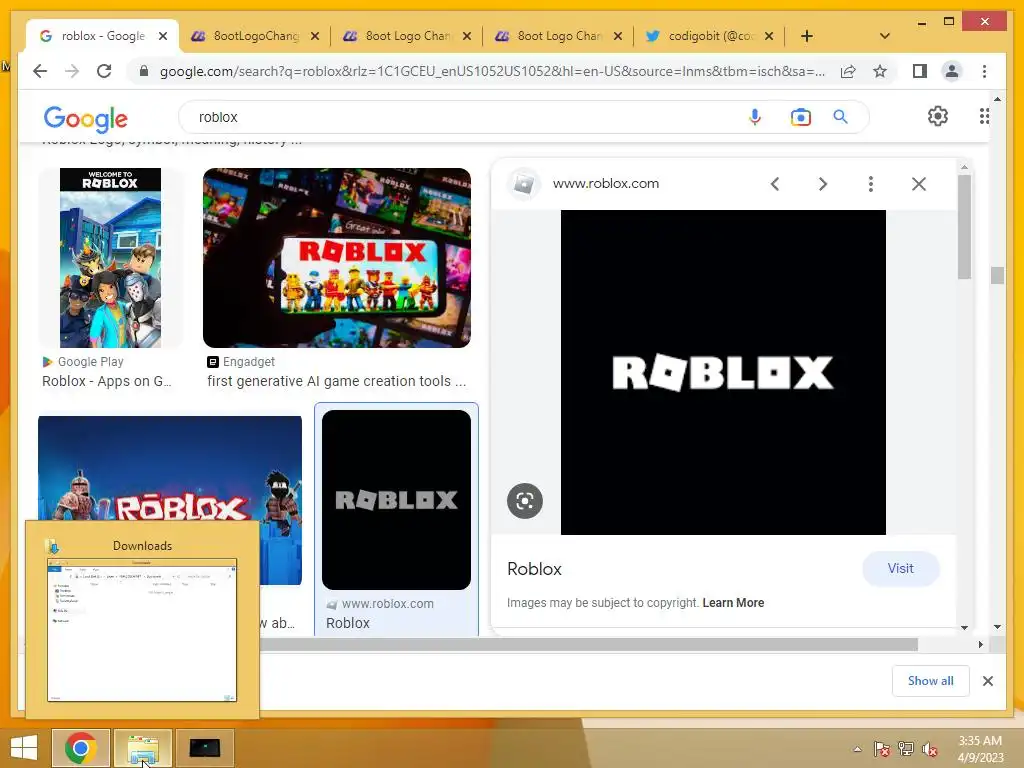This screenshot has width=1024, height=768.
Task: Click the preview panel vertical scrollbar
Action: click(964, 227)
